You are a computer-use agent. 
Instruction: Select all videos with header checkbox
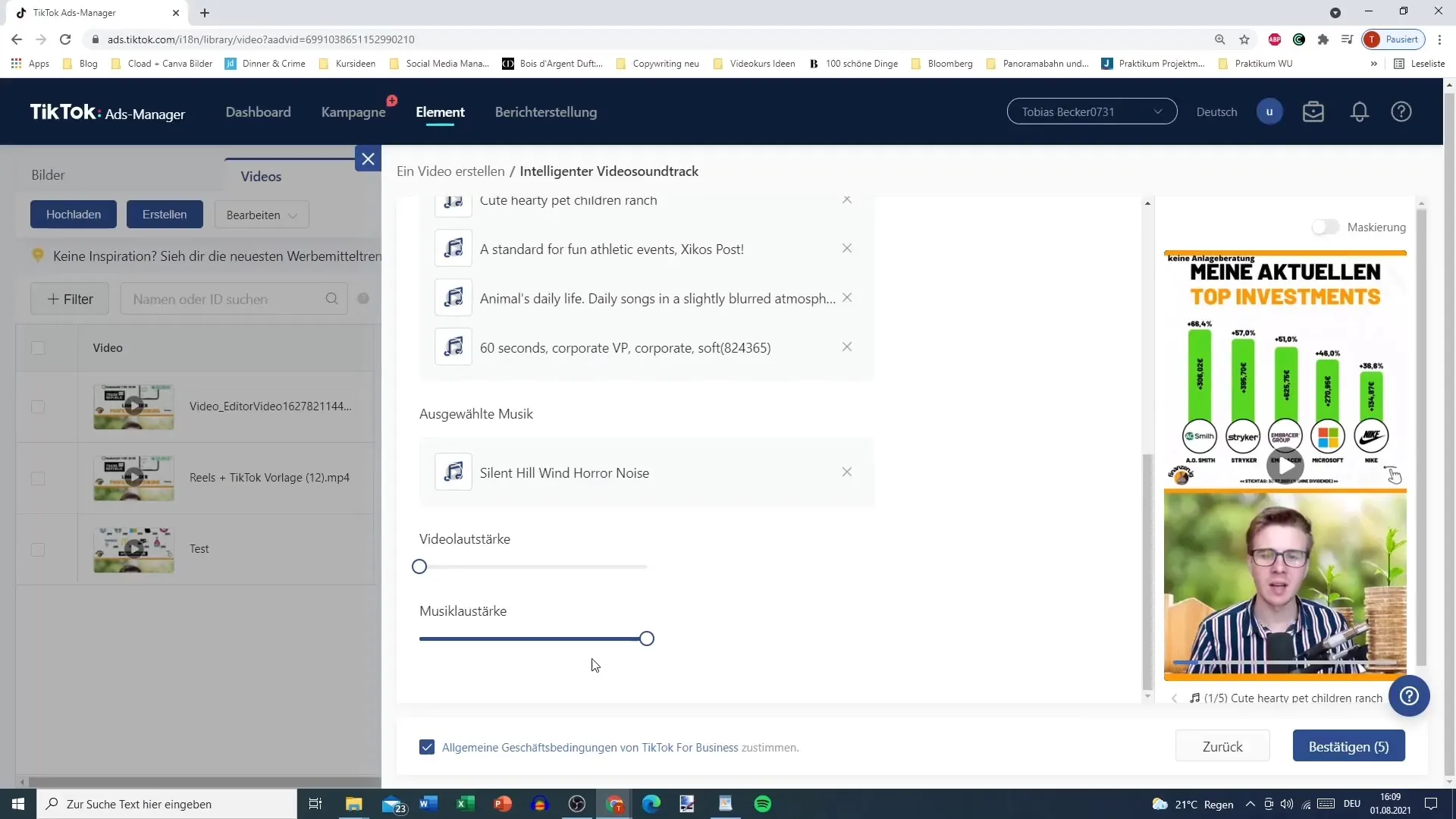[x=38, y=348]
